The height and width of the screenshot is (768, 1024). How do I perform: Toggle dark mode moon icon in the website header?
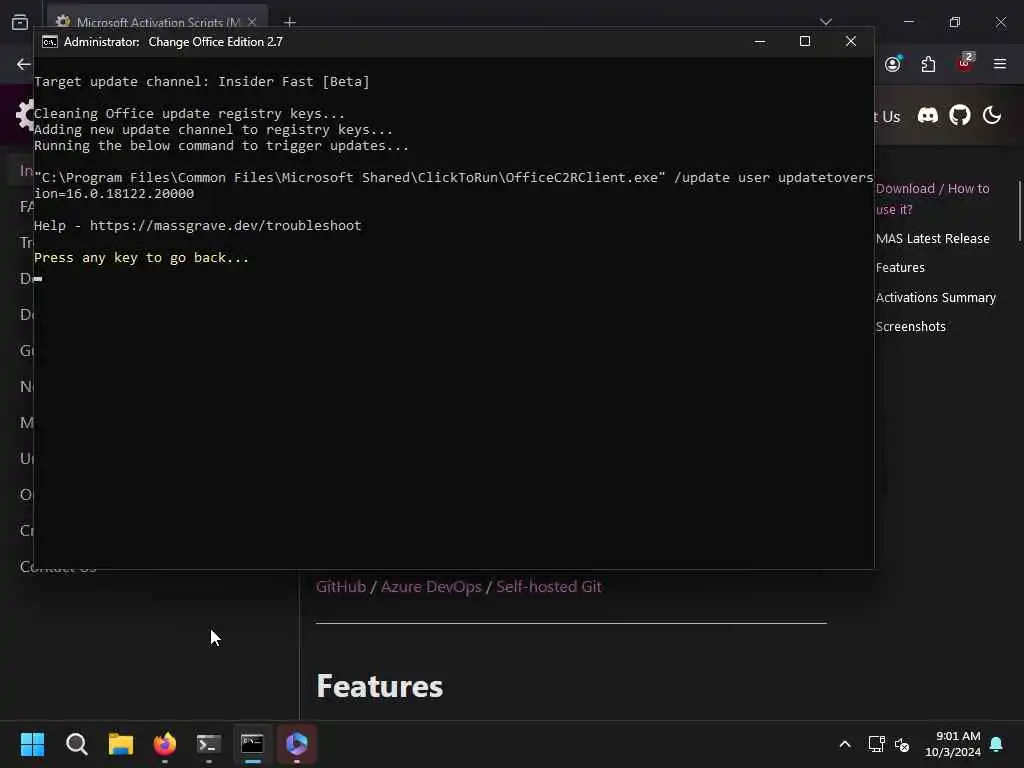pos(991,116)
